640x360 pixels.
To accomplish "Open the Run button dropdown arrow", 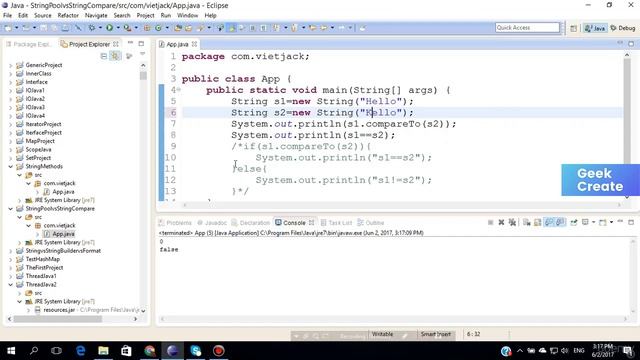I will pos(118,28).
